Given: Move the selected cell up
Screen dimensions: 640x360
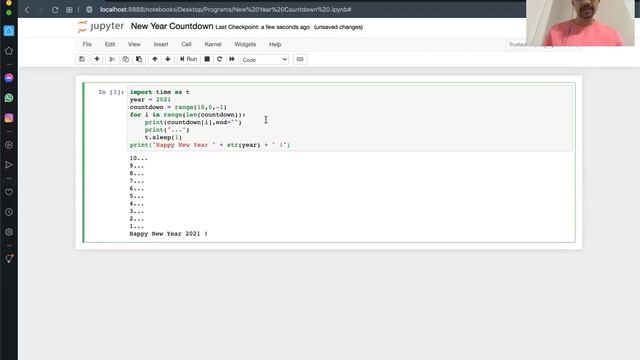Looking at the screenshot, I should (155, 59).
